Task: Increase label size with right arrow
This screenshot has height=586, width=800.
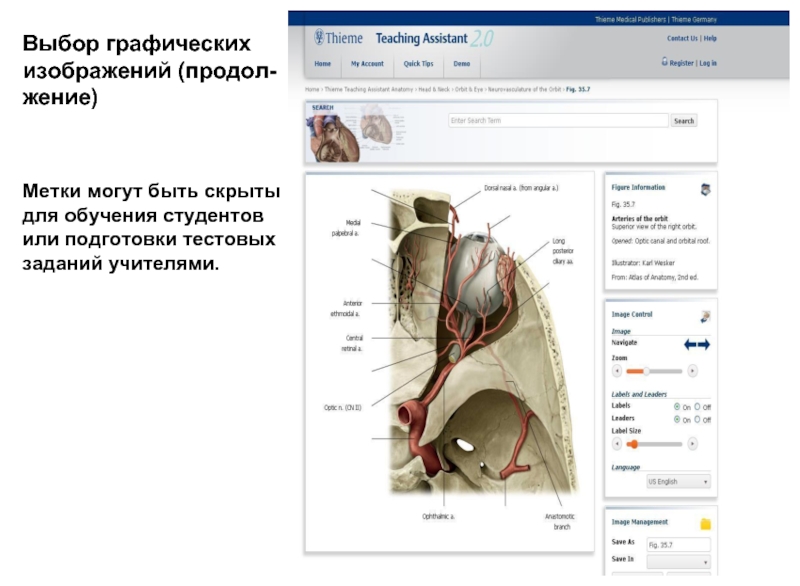Action: [692, 444]
